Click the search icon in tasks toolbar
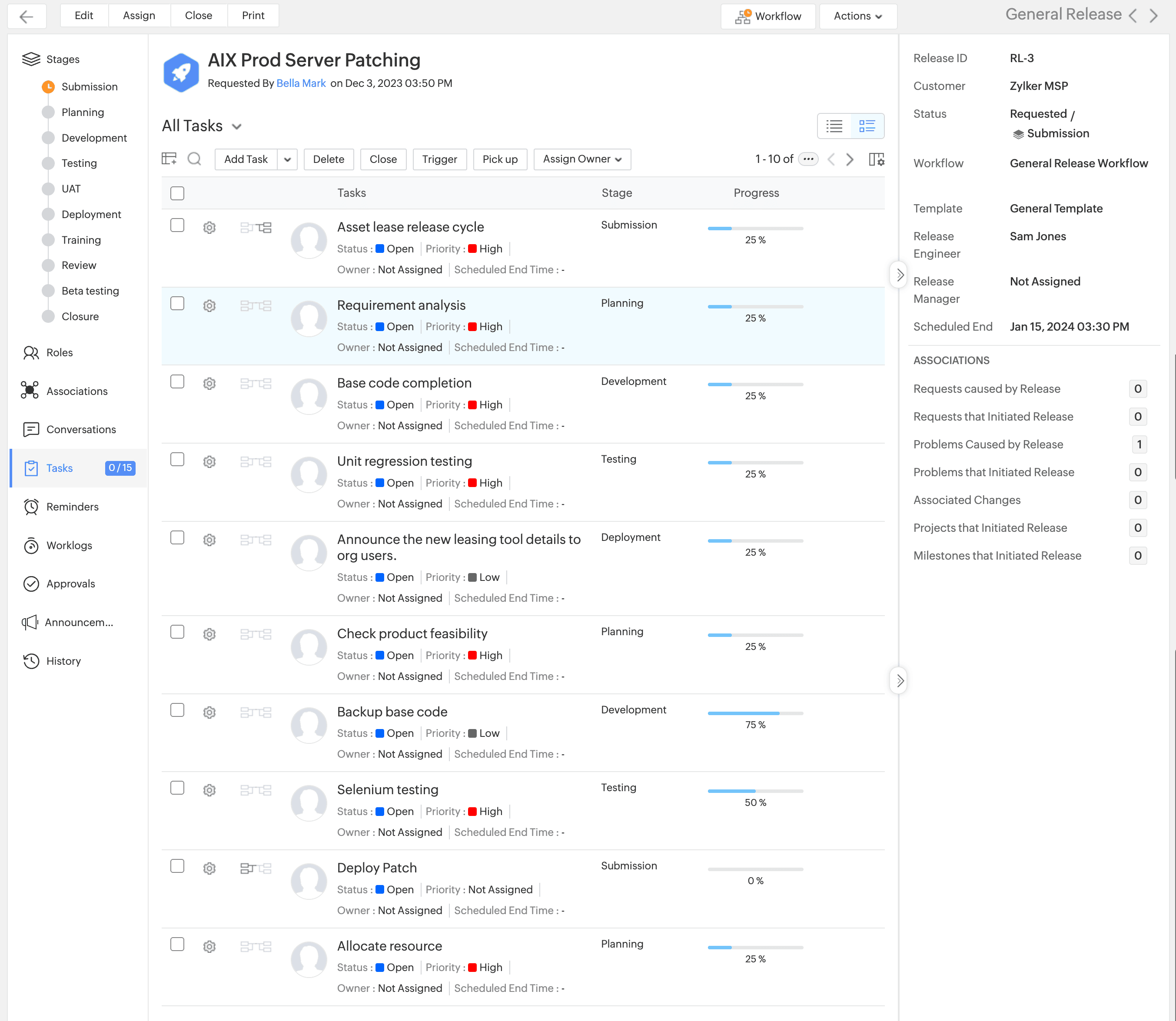Screen dimensions: 1176x1021 194,159
